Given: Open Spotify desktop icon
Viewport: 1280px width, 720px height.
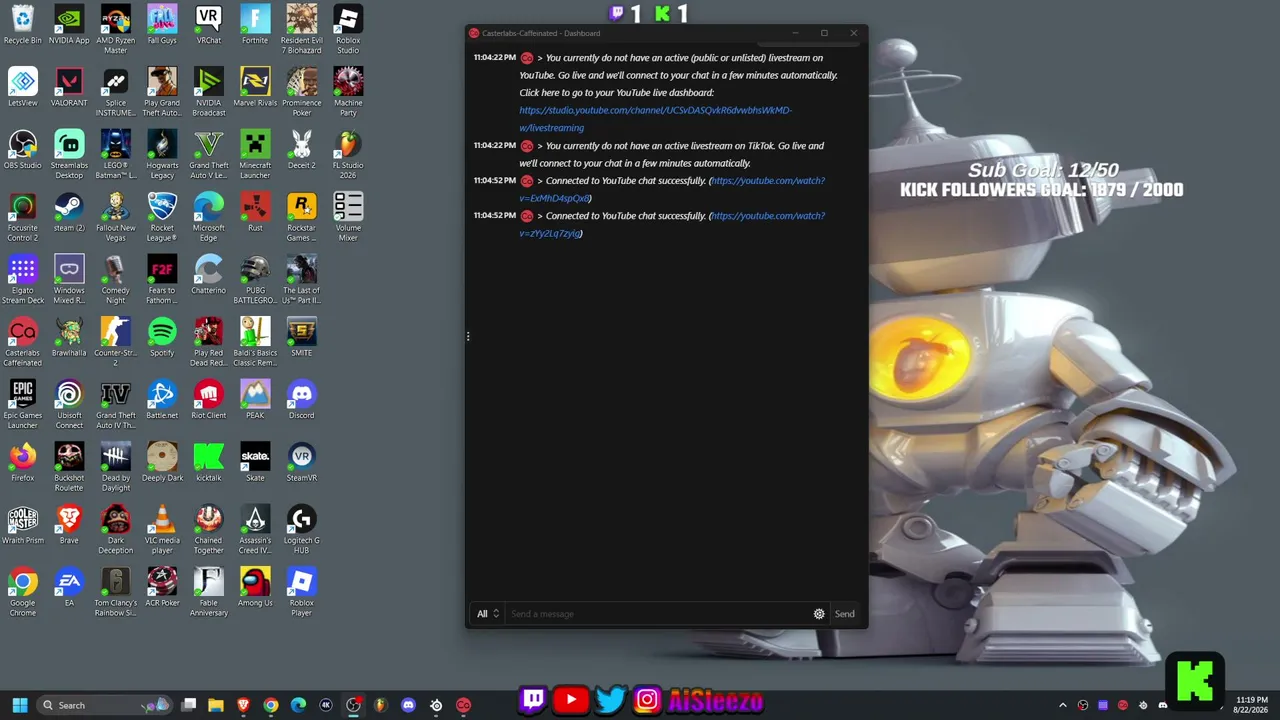Looking at the screenshot, I should click(x=162, y=338).
